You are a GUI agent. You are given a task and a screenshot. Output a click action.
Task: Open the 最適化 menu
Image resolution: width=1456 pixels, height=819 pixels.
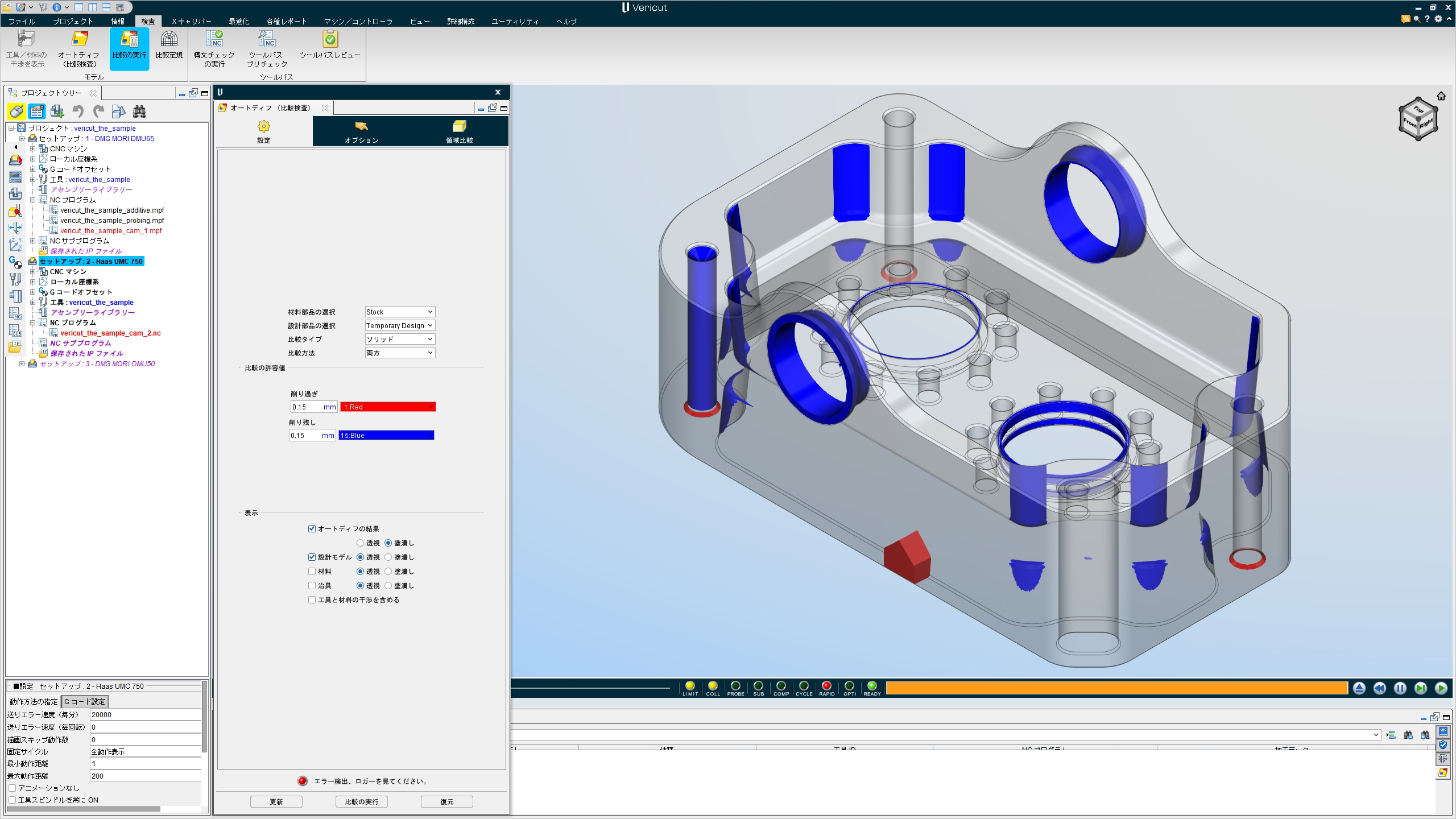(239, 22)
